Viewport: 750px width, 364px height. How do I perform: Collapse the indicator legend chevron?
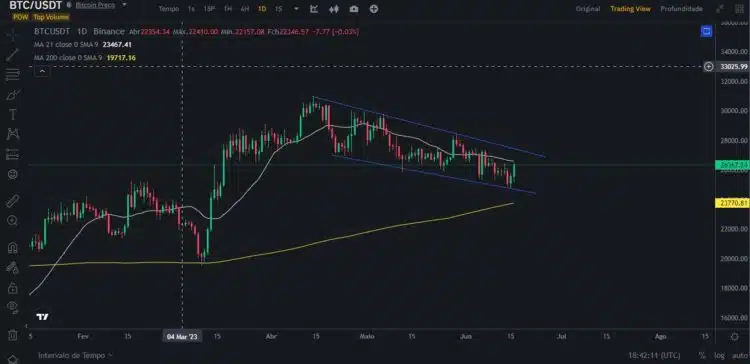[42, 71]
